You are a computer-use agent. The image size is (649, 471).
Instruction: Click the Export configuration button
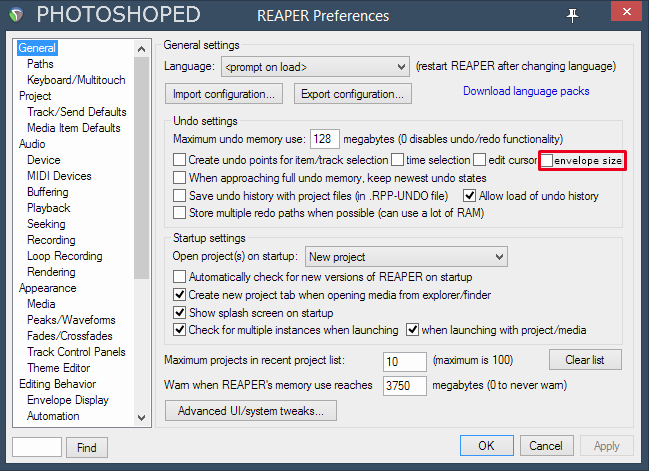(353, 94)
